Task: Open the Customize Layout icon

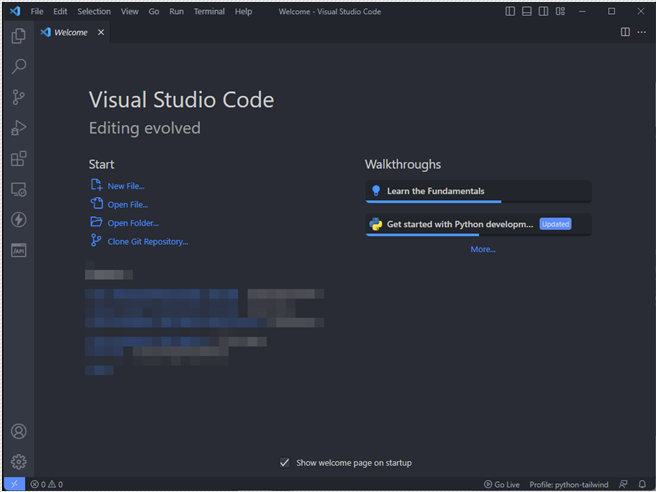Action: (x=560, y=11)
